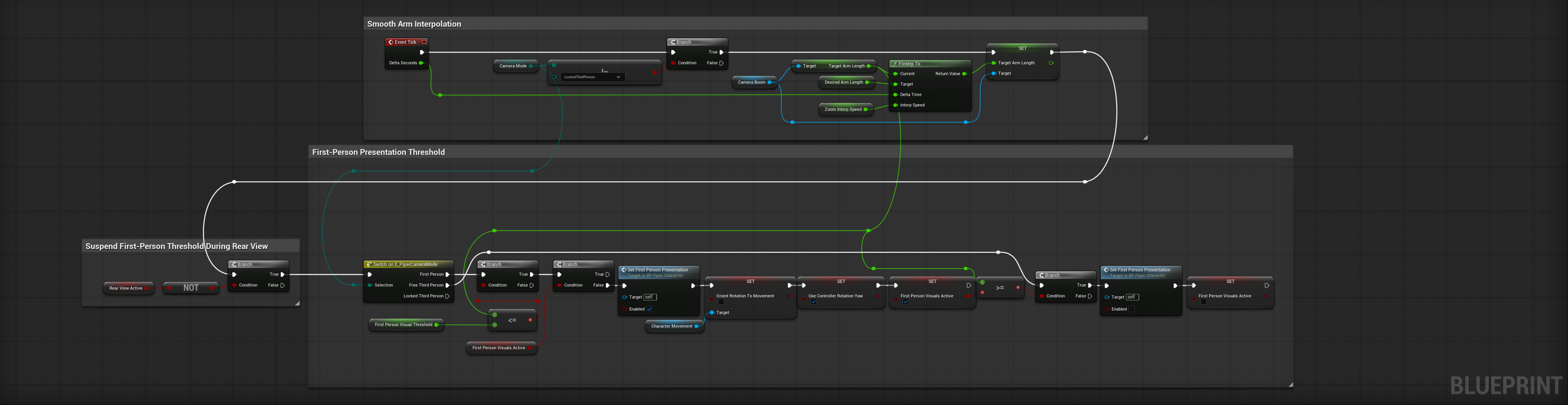This screenshot has height=405, width=1568.
Task: Click the First Person exec output pin
Action: click(447, 275)
